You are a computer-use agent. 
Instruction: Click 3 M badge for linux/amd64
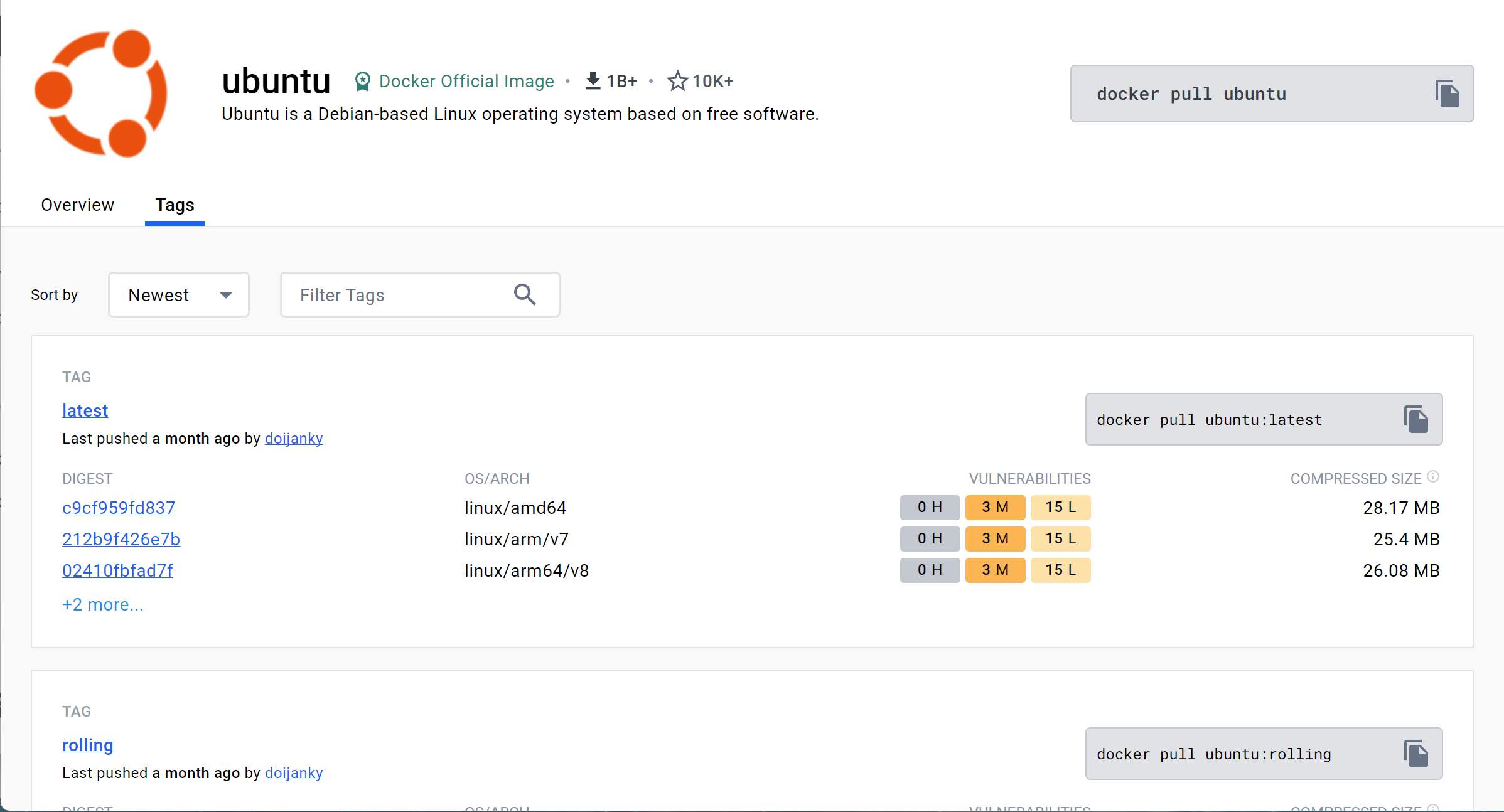(995, 507)
